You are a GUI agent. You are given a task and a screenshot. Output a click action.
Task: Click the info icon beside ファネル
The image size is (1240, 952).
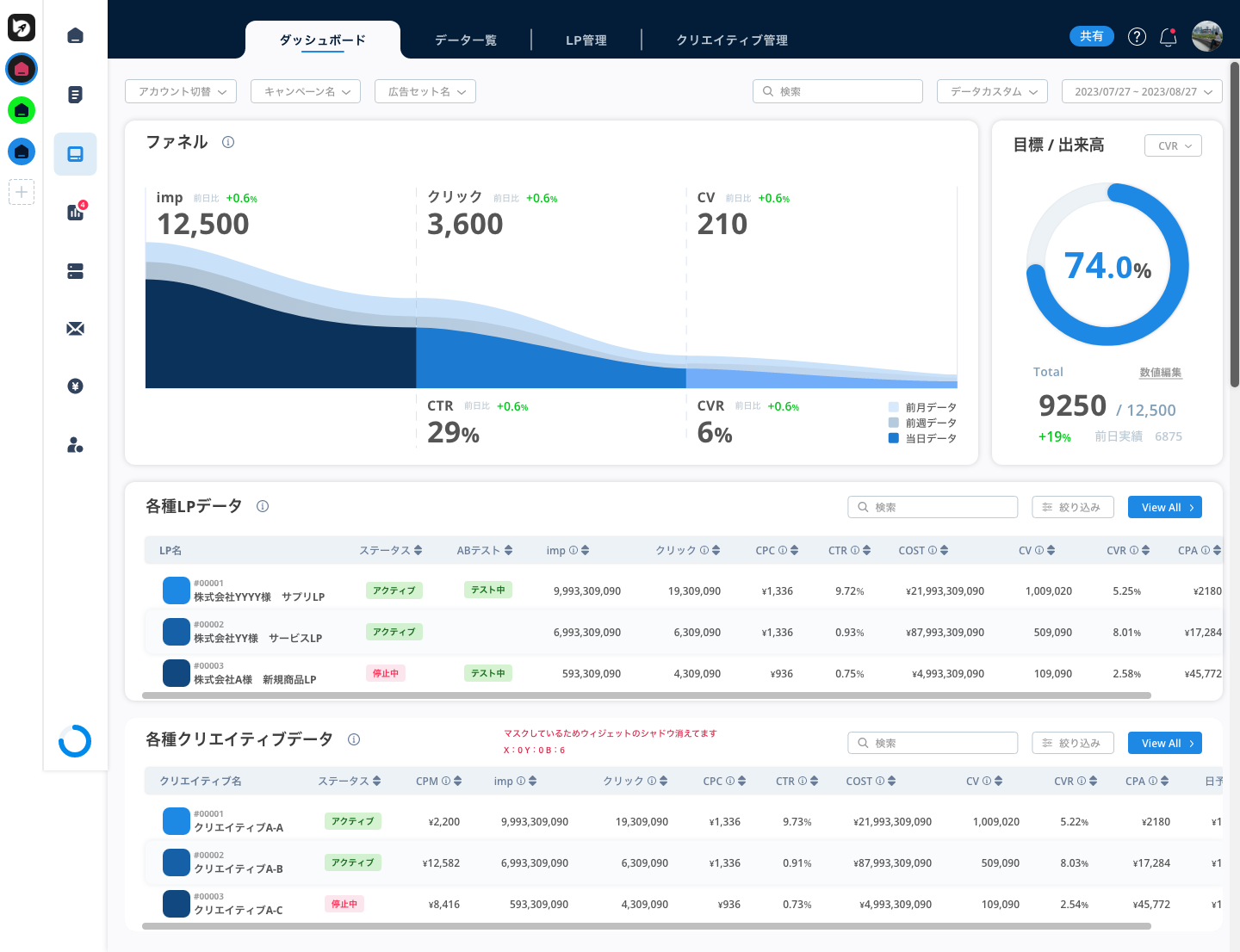point(228,142)
